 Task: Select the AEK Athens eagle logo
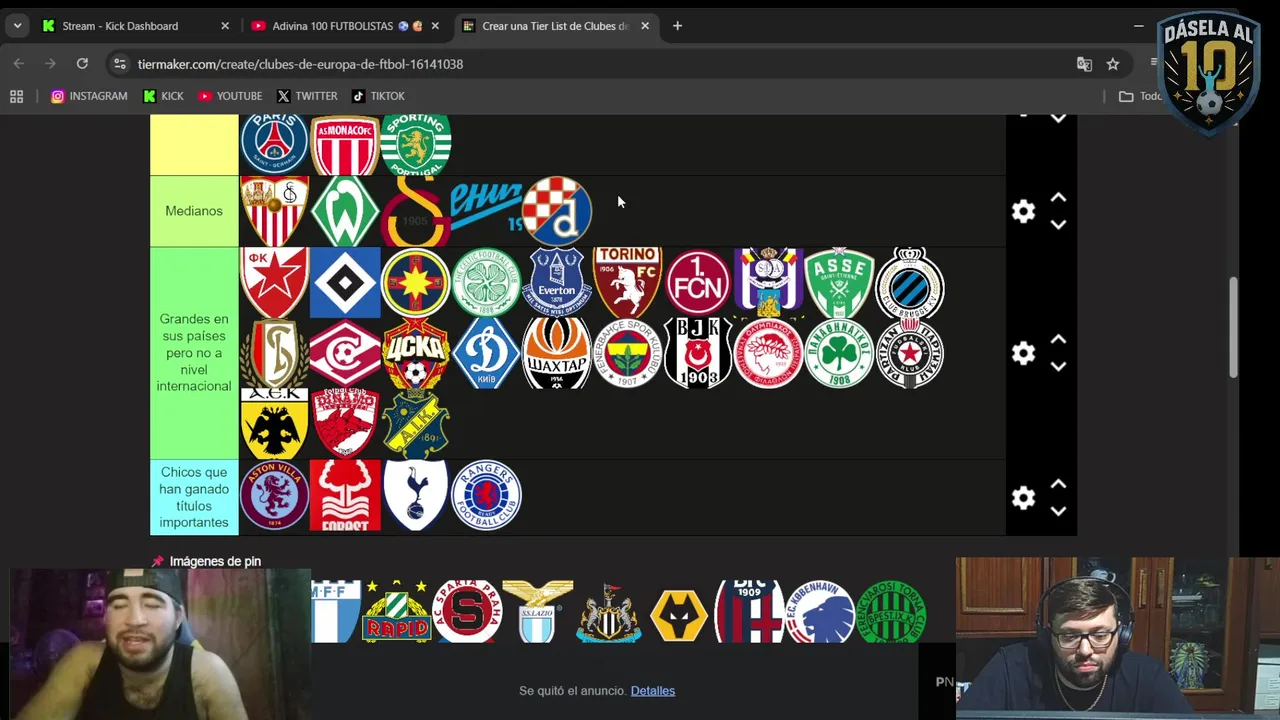click(x=274, y=424)
